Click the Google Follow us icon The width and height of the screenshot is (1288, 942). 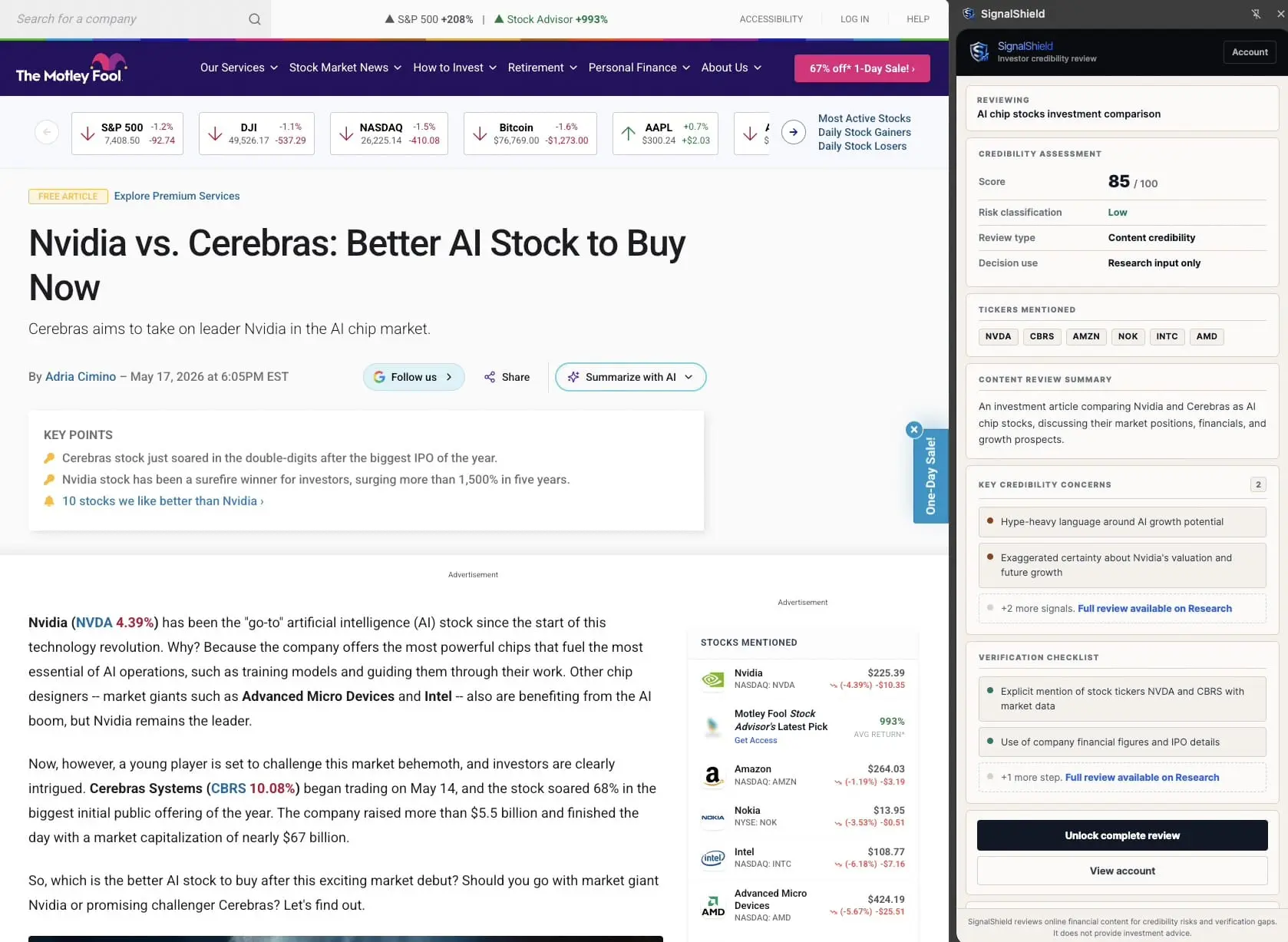[379, 377]
